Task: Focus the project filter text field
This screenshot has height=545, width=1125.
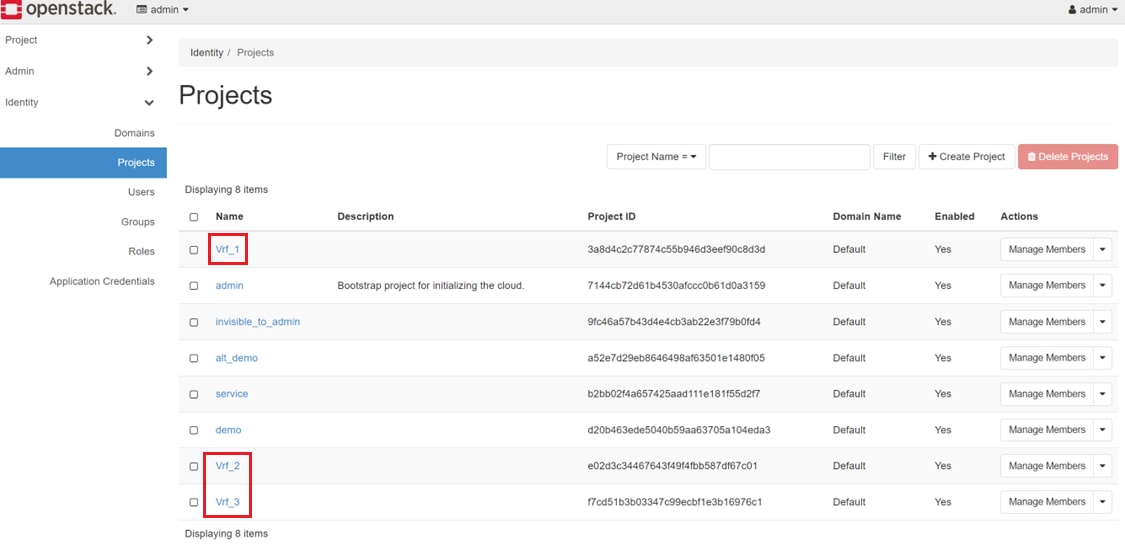Action: 789,157
